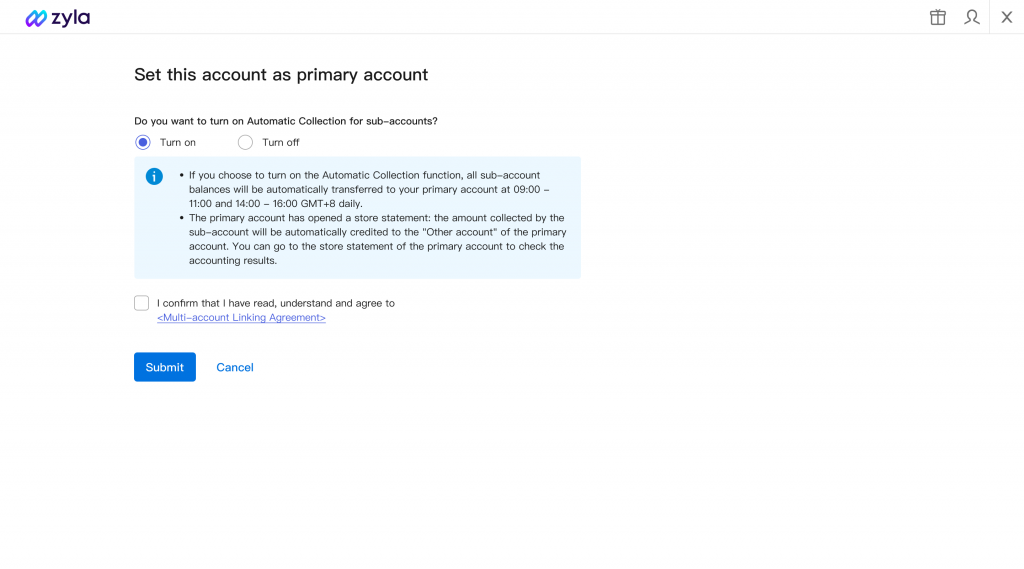Select the Turn on radio button
Screen dimensions: 1024x569
tap(143, 142)
